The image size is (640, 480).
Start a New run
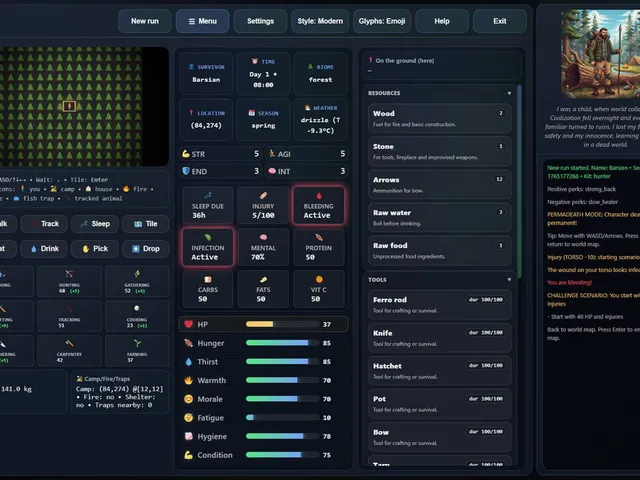[x=145, y=21]
